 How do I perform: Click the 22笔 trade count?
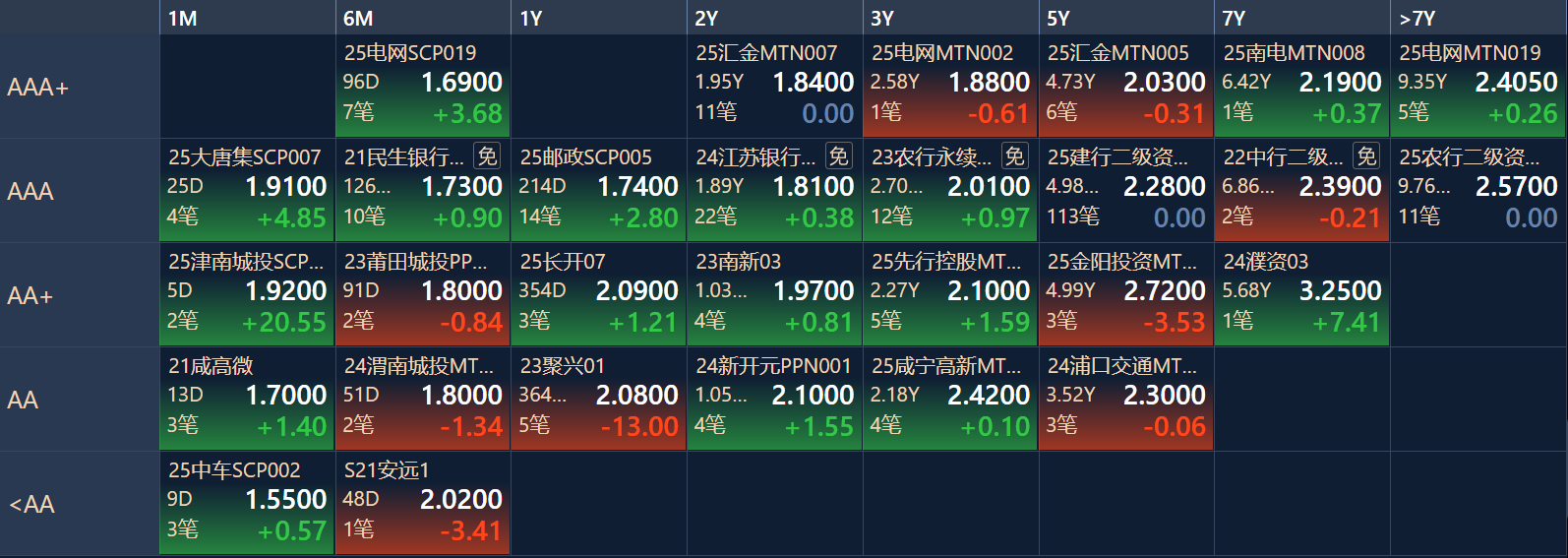tap(716, 217)
